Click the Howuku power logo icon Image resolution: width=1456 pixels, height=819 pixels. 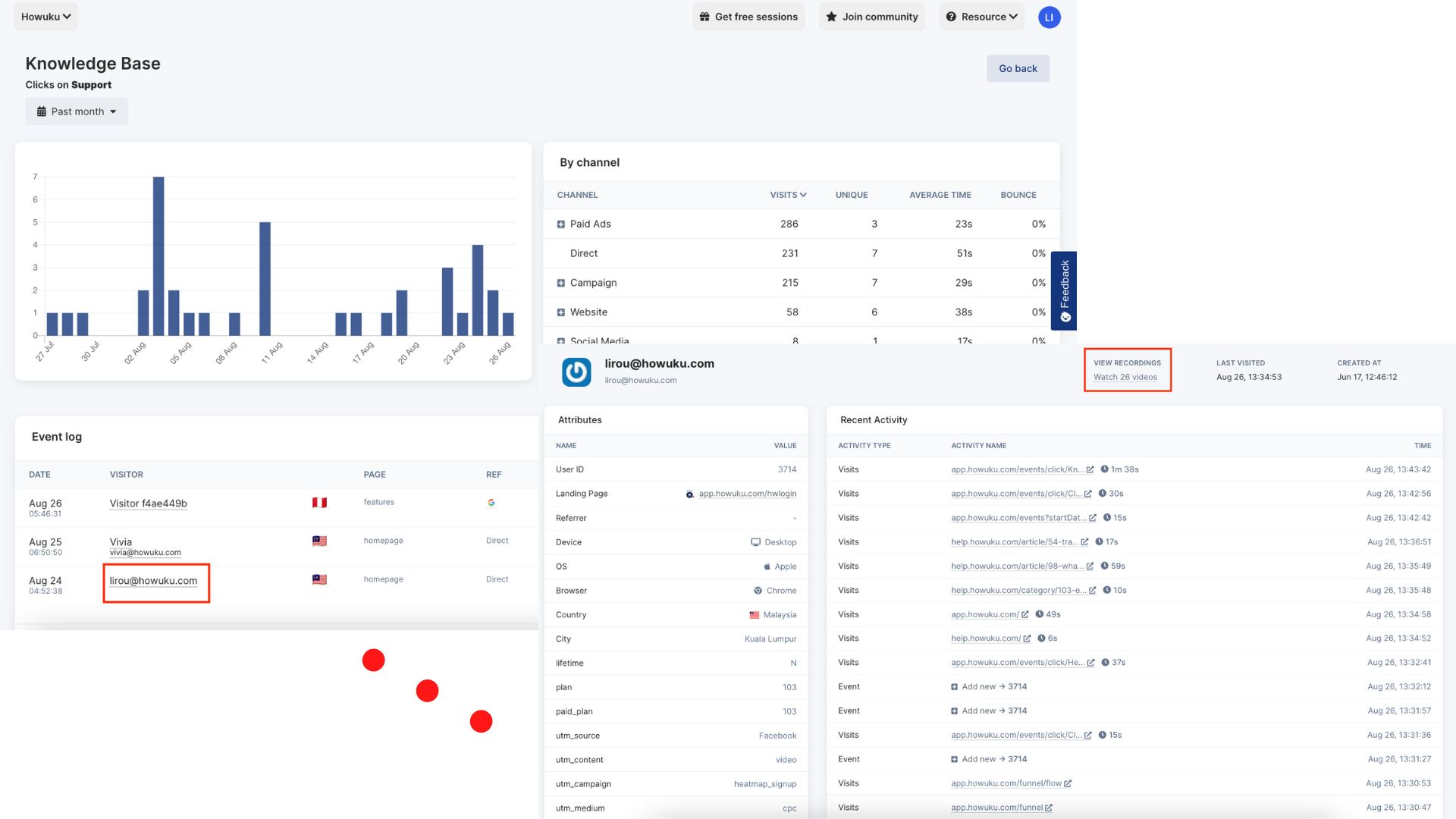tap(576, 372)
